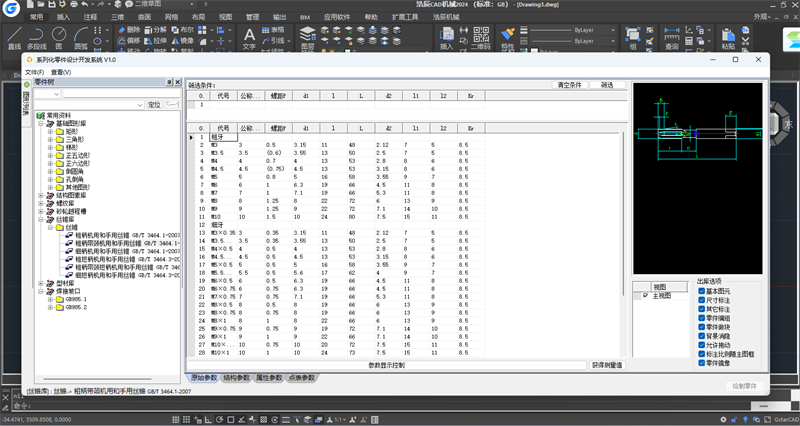Expand the 螺纹库 tree node
The height and width of the screenshot is (426, 800).
pos(40,203)
